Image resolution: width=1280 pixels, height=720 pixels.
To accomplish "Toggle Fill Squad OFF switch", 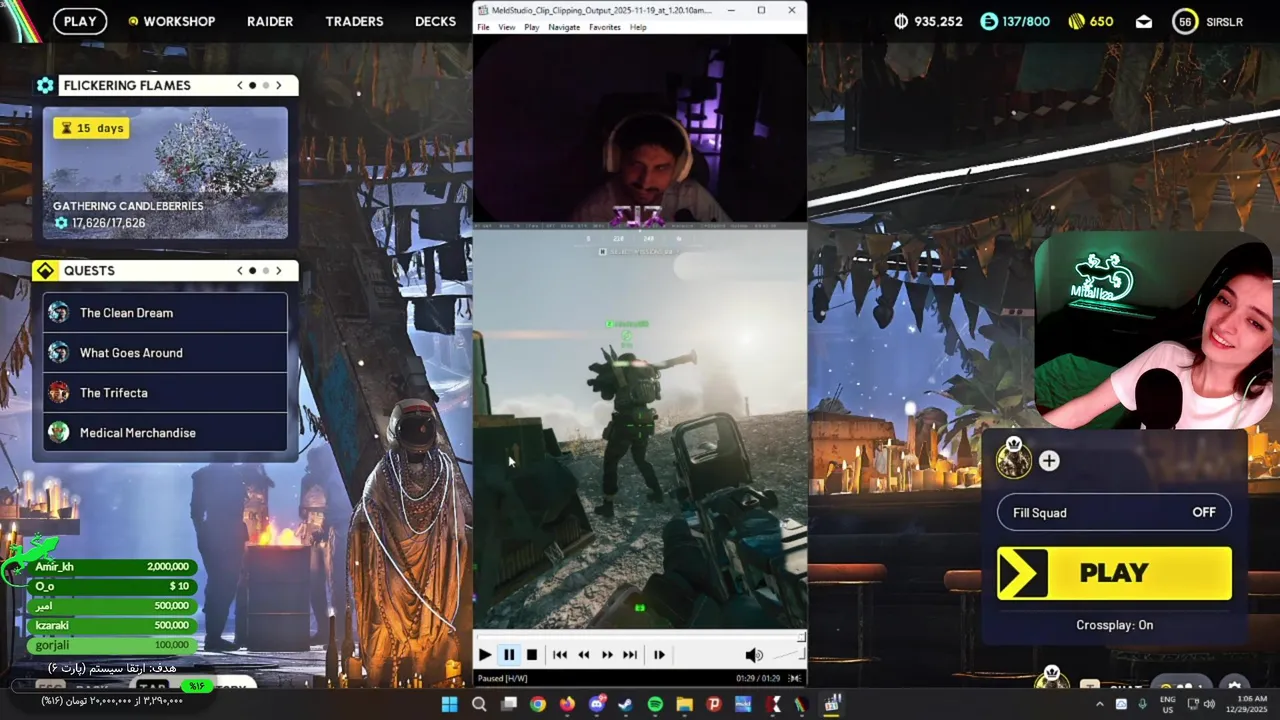I will pyautogui.click(x=1114, y=512).
